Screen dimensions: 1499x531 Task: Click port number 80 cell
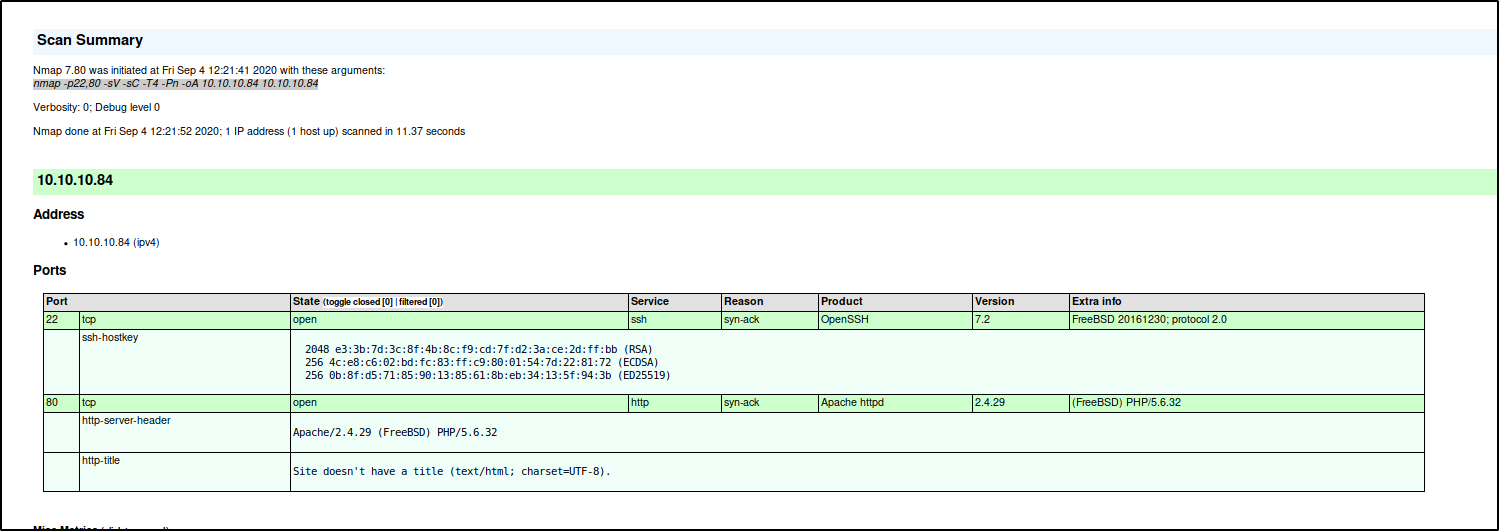(62, 403)
